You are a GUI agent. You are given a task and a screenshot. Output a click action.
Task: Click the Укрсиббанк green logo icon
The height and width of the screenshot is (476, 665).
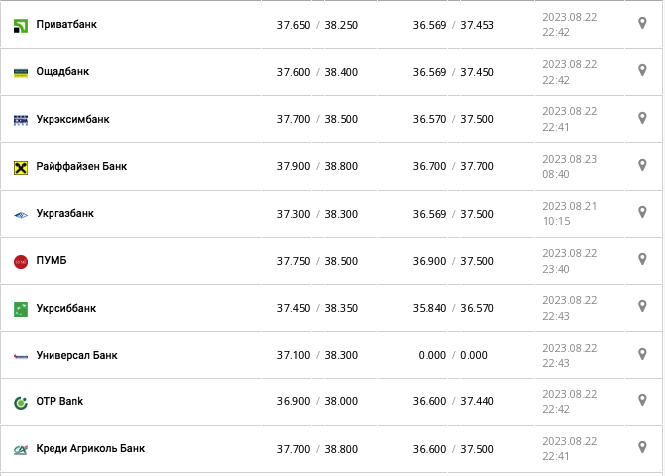coord(20,309)
